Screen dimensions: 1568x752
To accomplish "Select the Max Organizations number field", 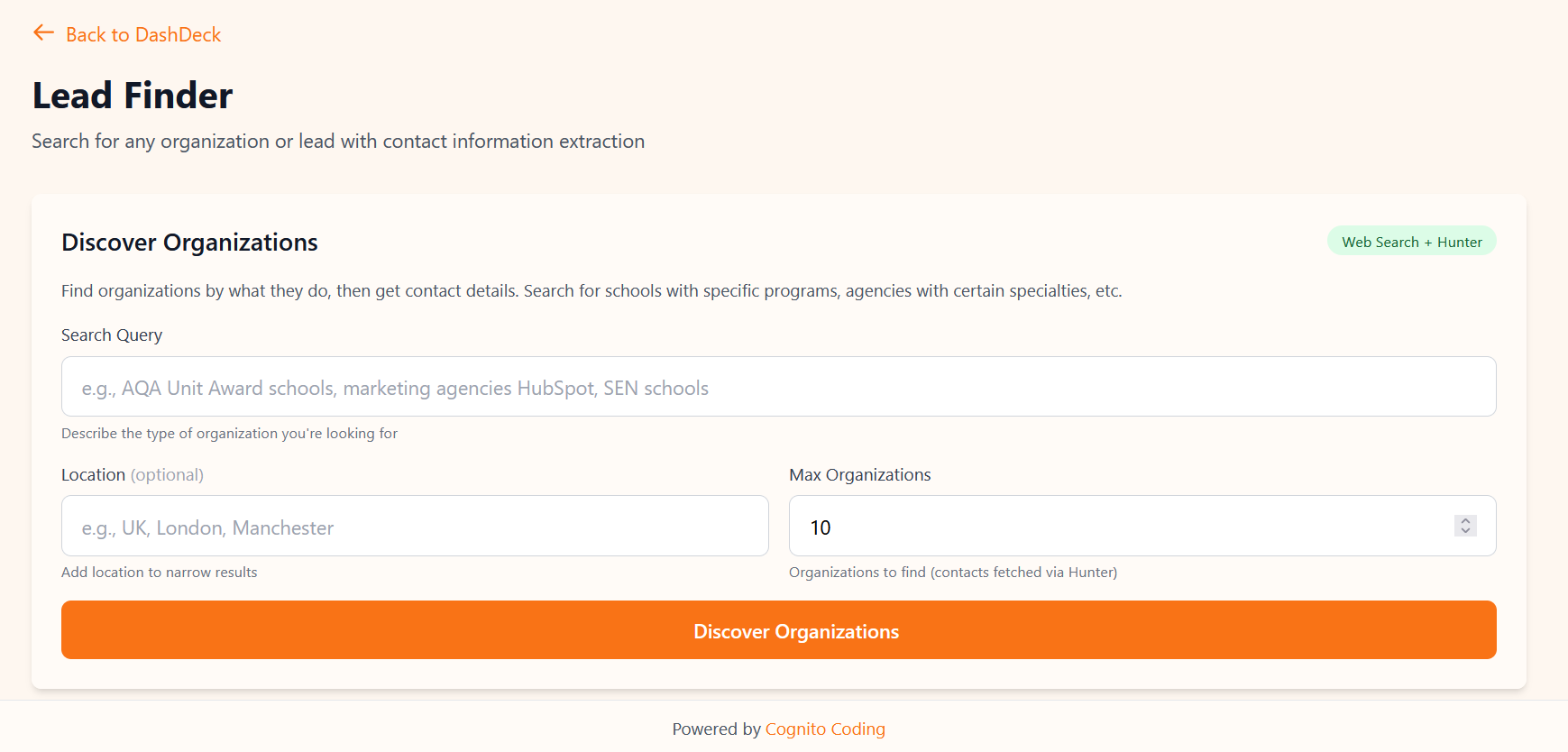I will coord(1118,527).
